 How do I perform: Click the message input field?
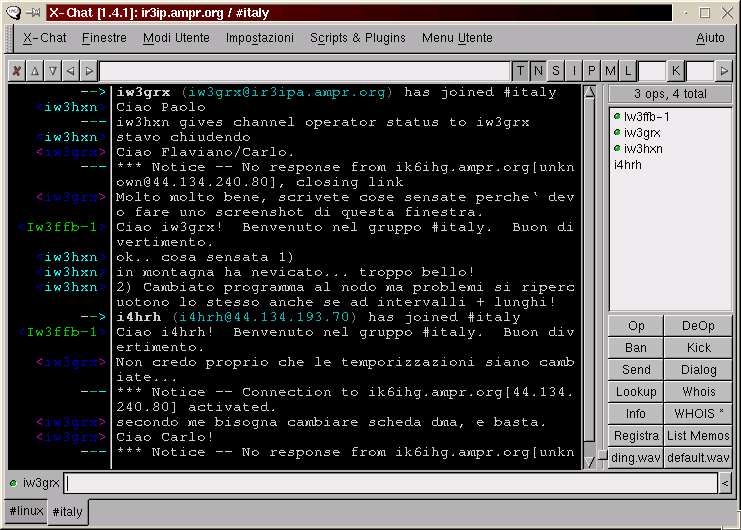391,483
